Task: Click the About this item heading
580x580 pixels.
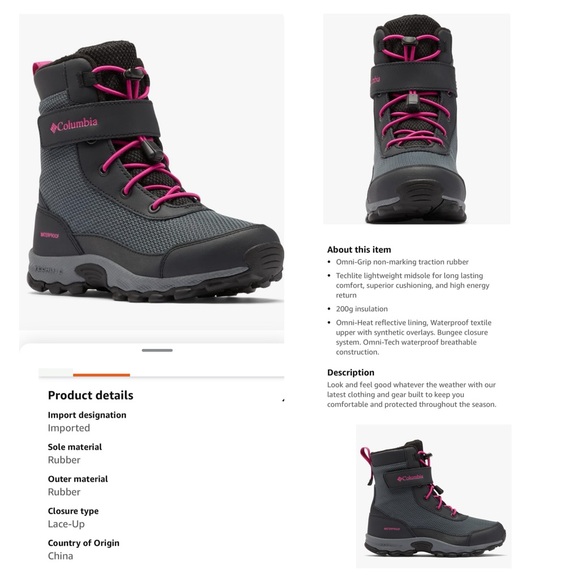Action: tap(359, 250)
